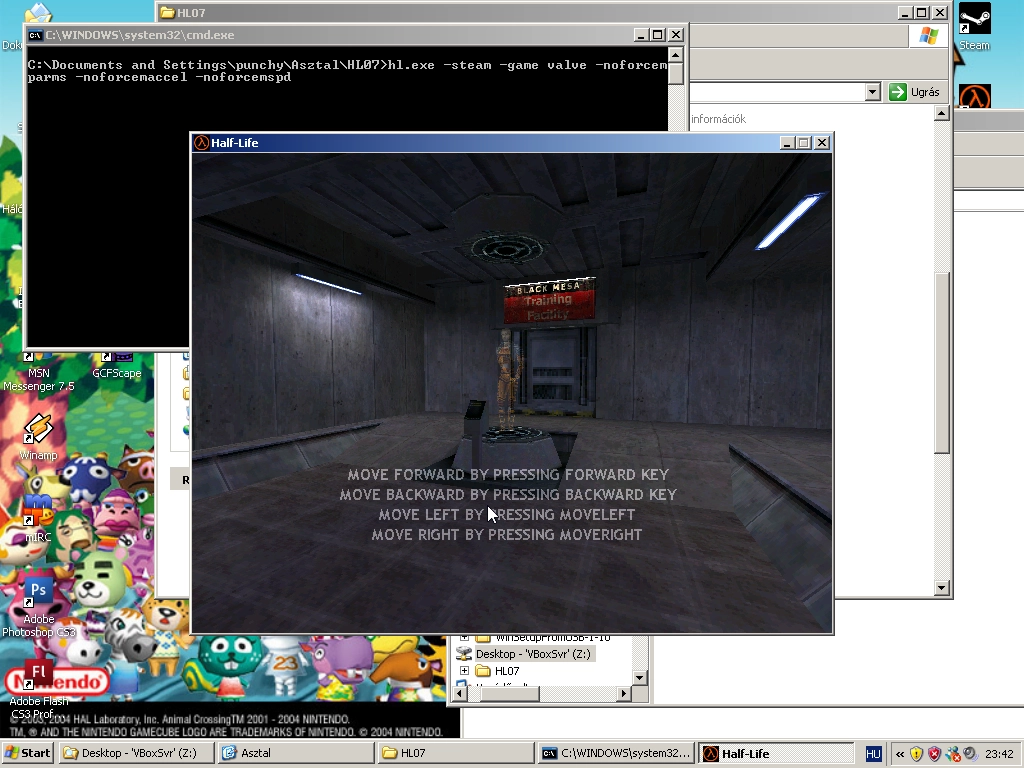The width and height of the screenshot is (1024, 768).
Task: Select the GCFScape desktop shortcut label
Action: 117,373
